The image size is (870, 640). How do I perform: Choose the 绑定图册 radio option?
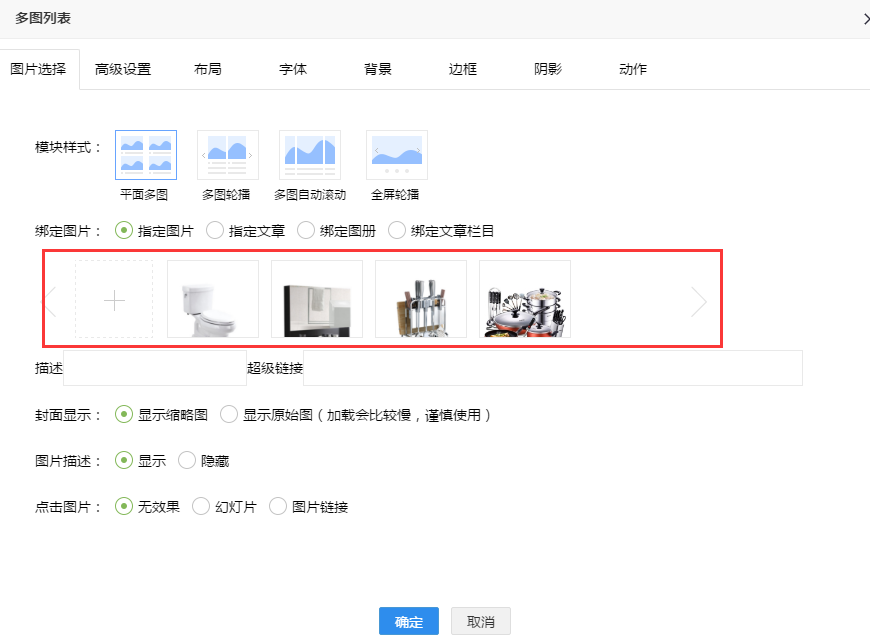[306, 231]
